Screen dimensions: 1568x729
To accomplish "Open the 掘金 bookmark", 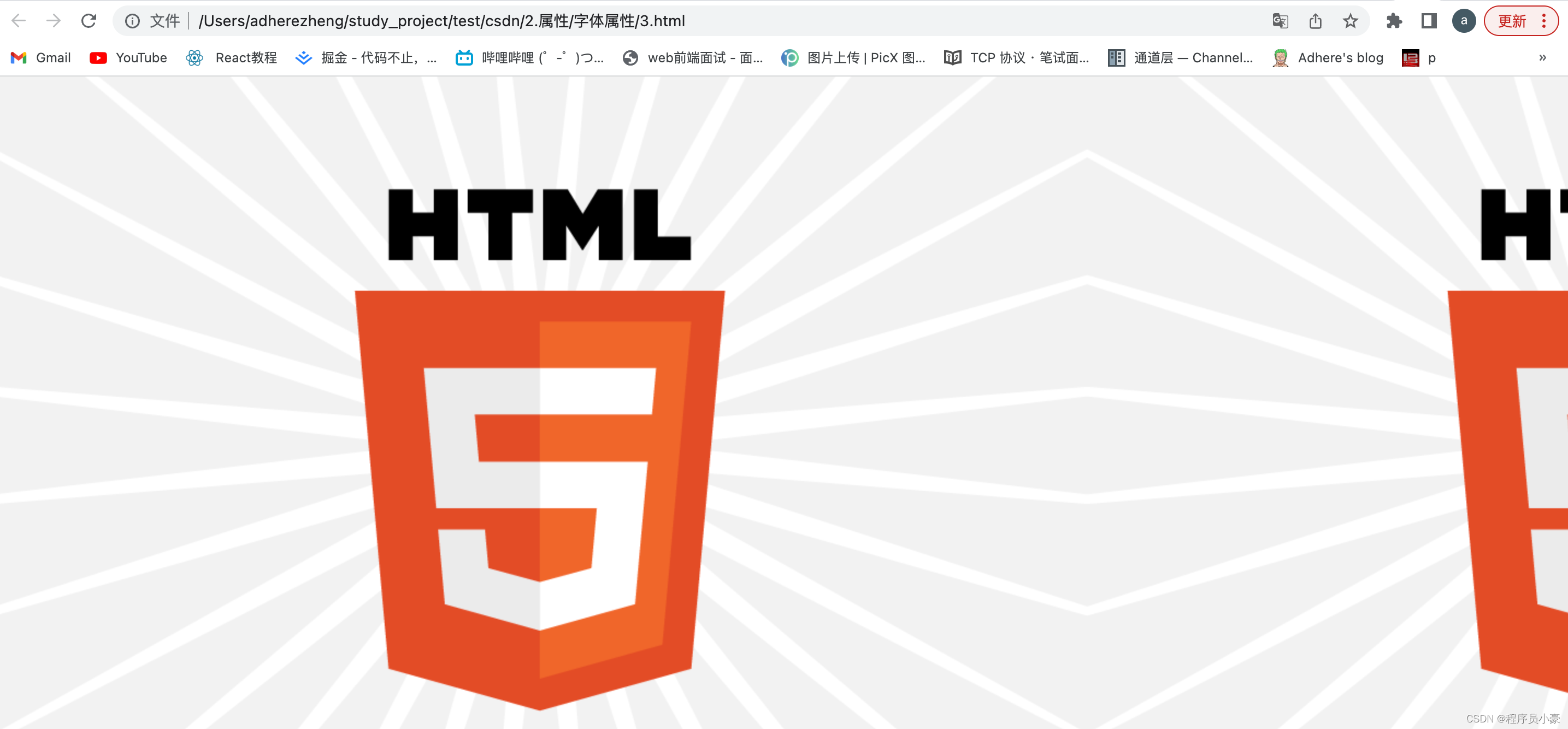I will (366, 58).
